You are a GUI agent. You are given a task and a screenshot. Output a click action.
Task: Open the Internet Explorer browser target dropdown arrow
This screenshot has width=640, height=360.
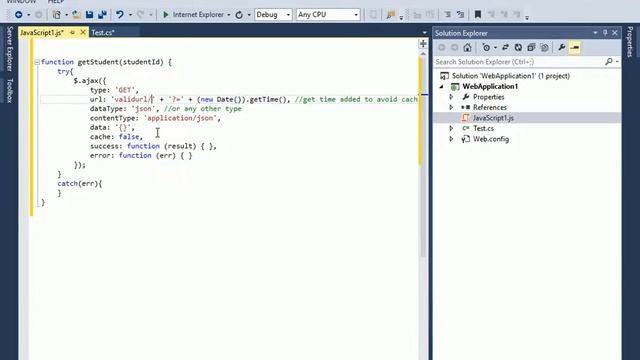click(229, 15)
